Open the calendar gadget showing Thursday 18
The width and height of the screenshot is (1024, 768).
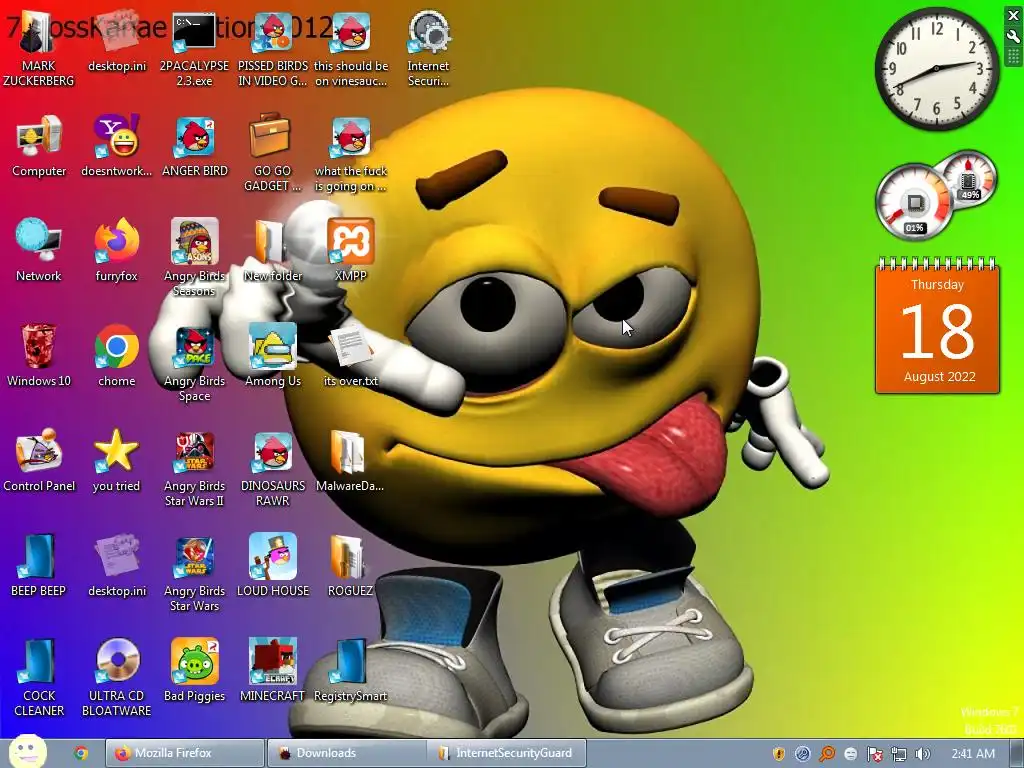click(937, 326)
